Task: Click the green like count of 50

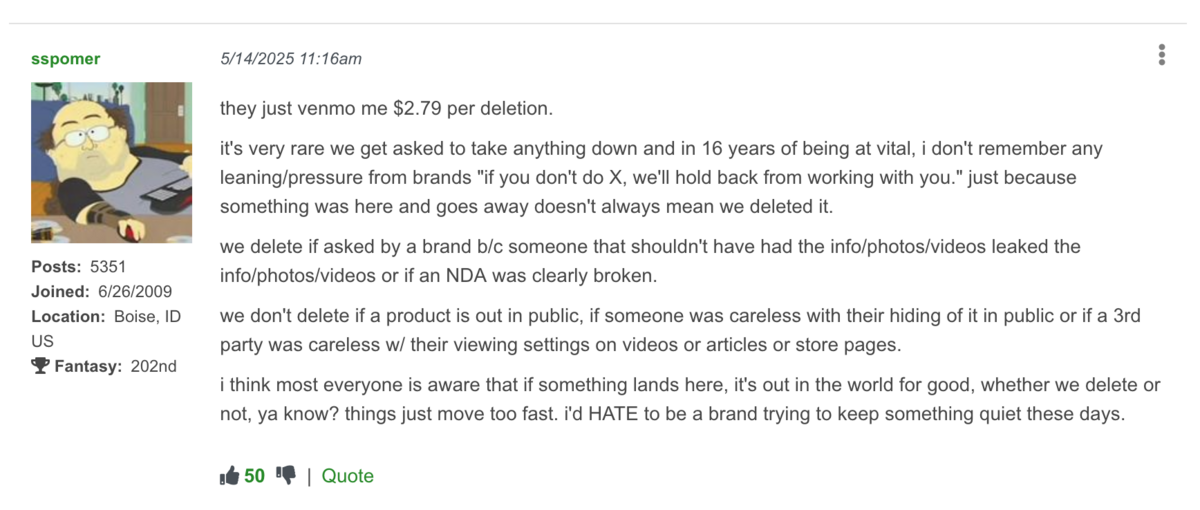Action: point(255,476)
